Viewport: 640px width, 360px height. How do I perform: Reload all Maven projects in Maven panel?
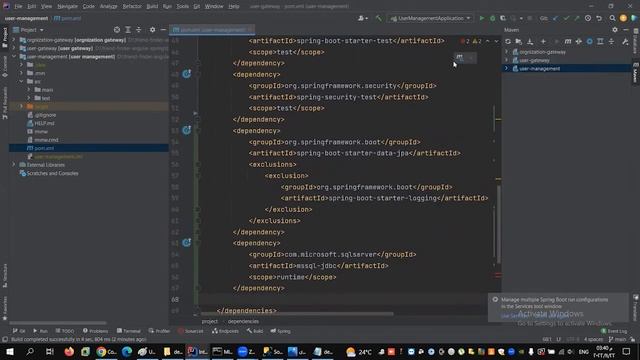(508, 42)
